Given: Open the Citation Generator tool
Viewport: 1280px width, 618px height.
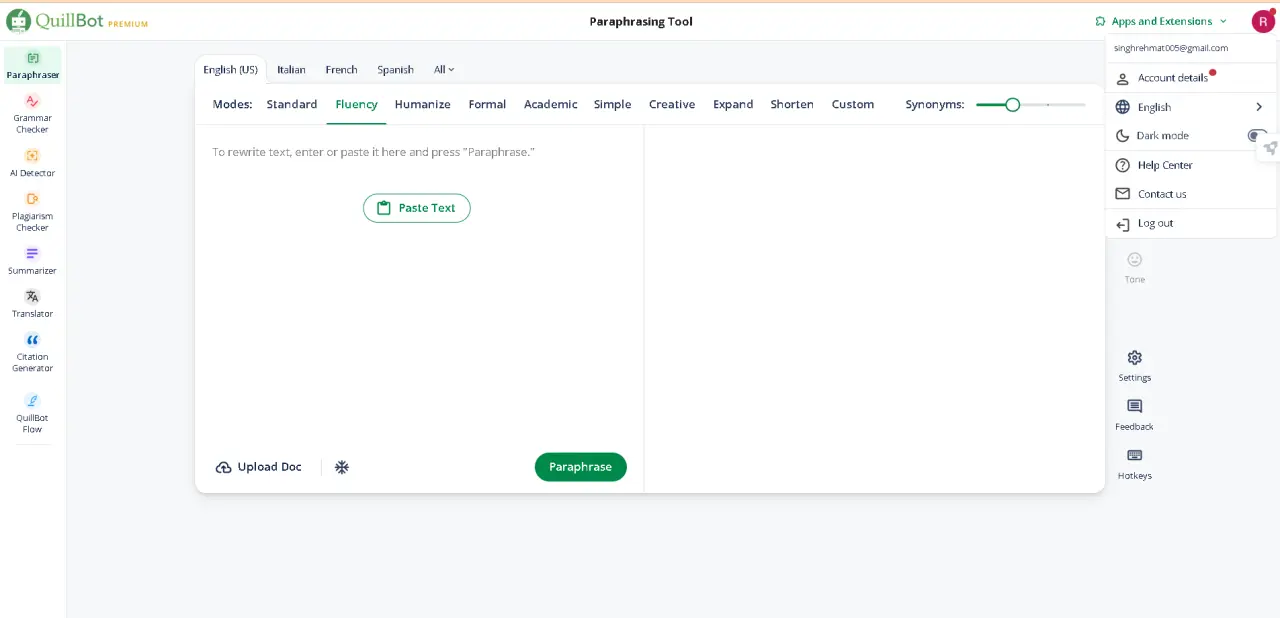Looking at the screenshot, I should (x=32, y=352).
